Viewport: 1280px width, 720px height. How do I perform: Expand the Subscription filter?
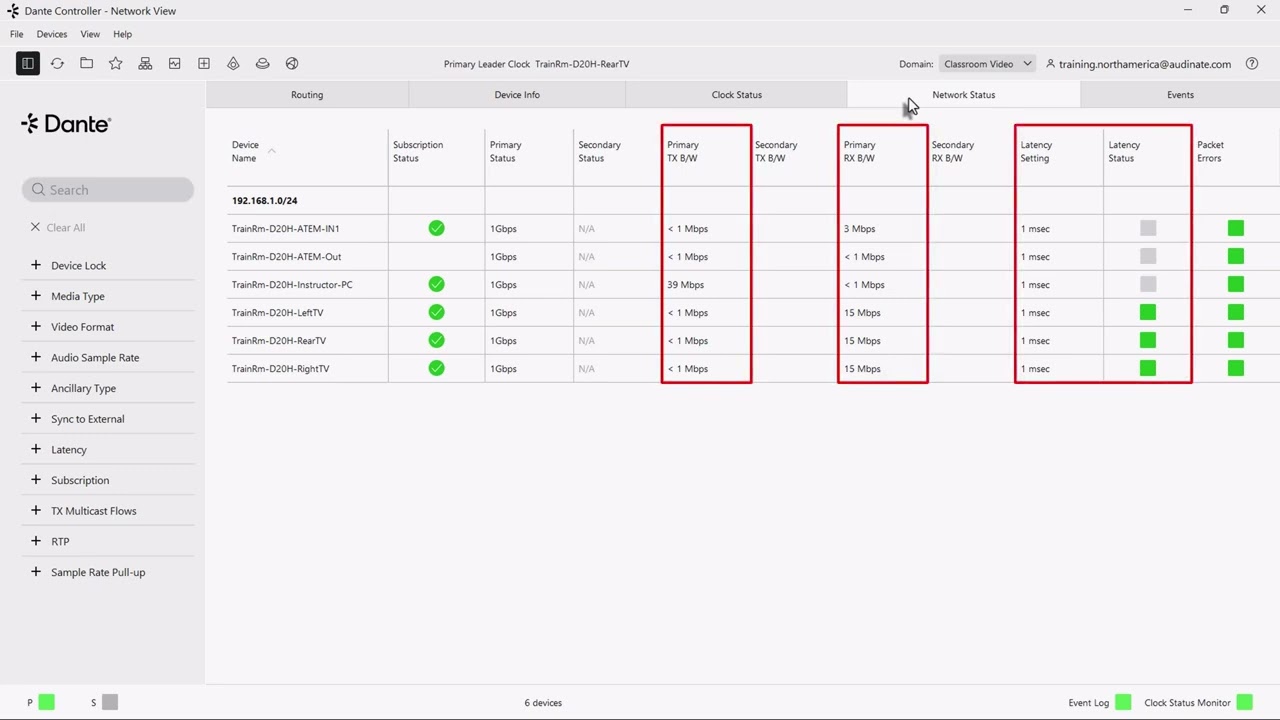click(x=36, y=480)
